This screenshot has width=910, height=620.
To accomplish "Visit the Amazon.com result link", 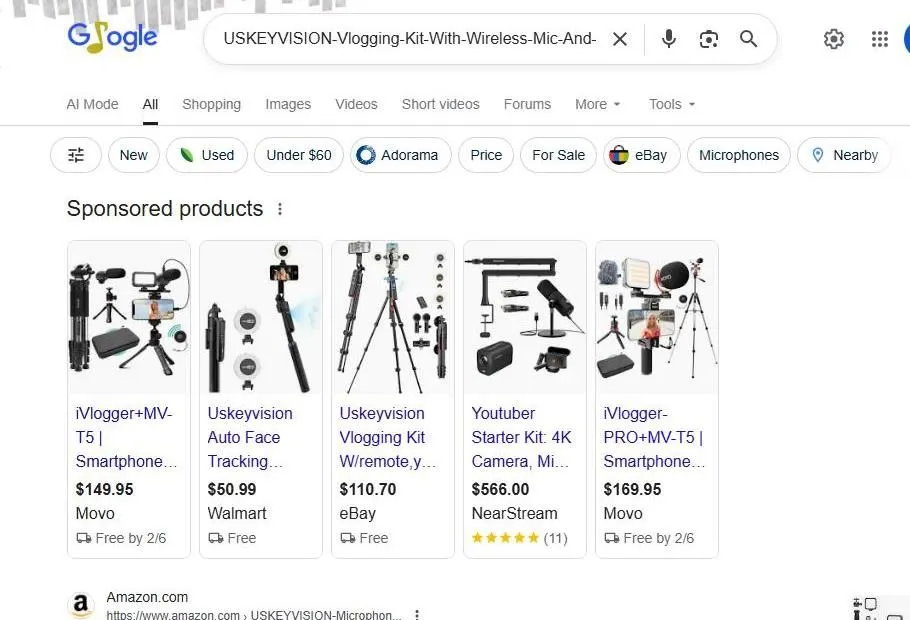I will pos(146,597).
